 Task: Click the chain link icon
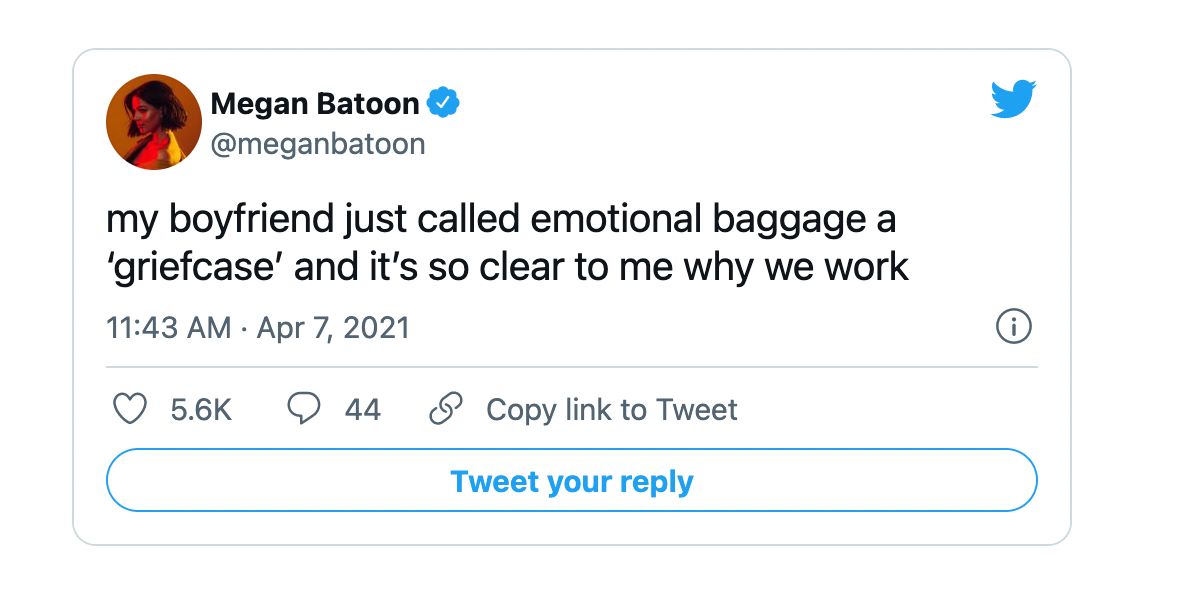coord(446,409)
